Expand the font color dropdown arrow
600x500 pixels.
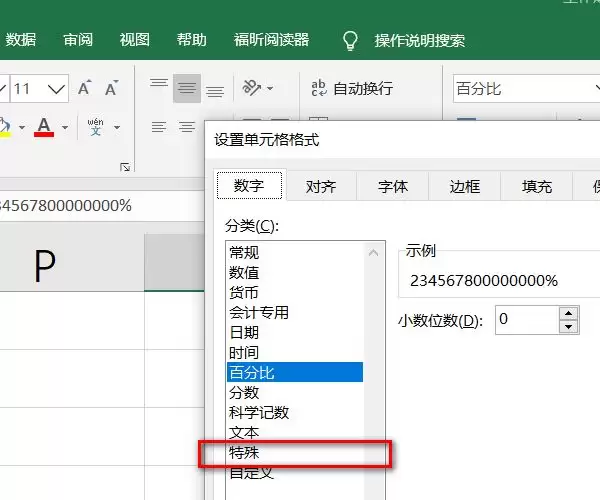tap(65, 127)
